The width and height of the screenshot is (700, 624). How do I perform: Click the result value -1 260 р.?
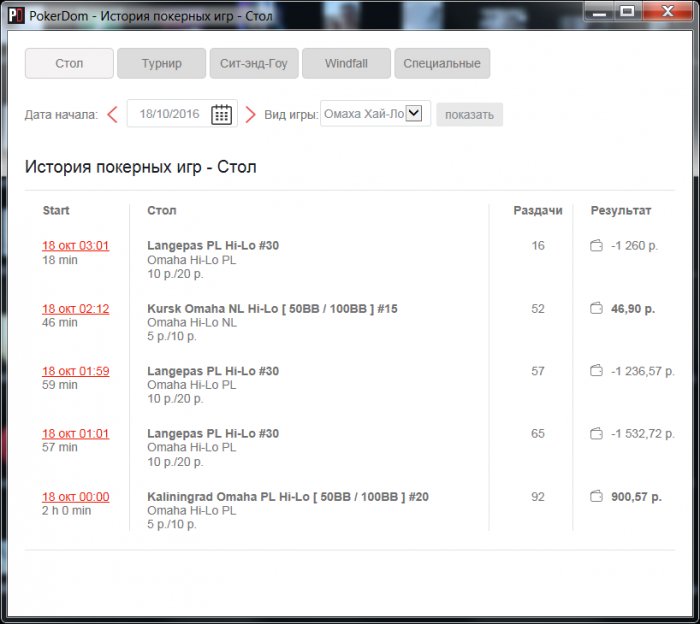(634, 246)
